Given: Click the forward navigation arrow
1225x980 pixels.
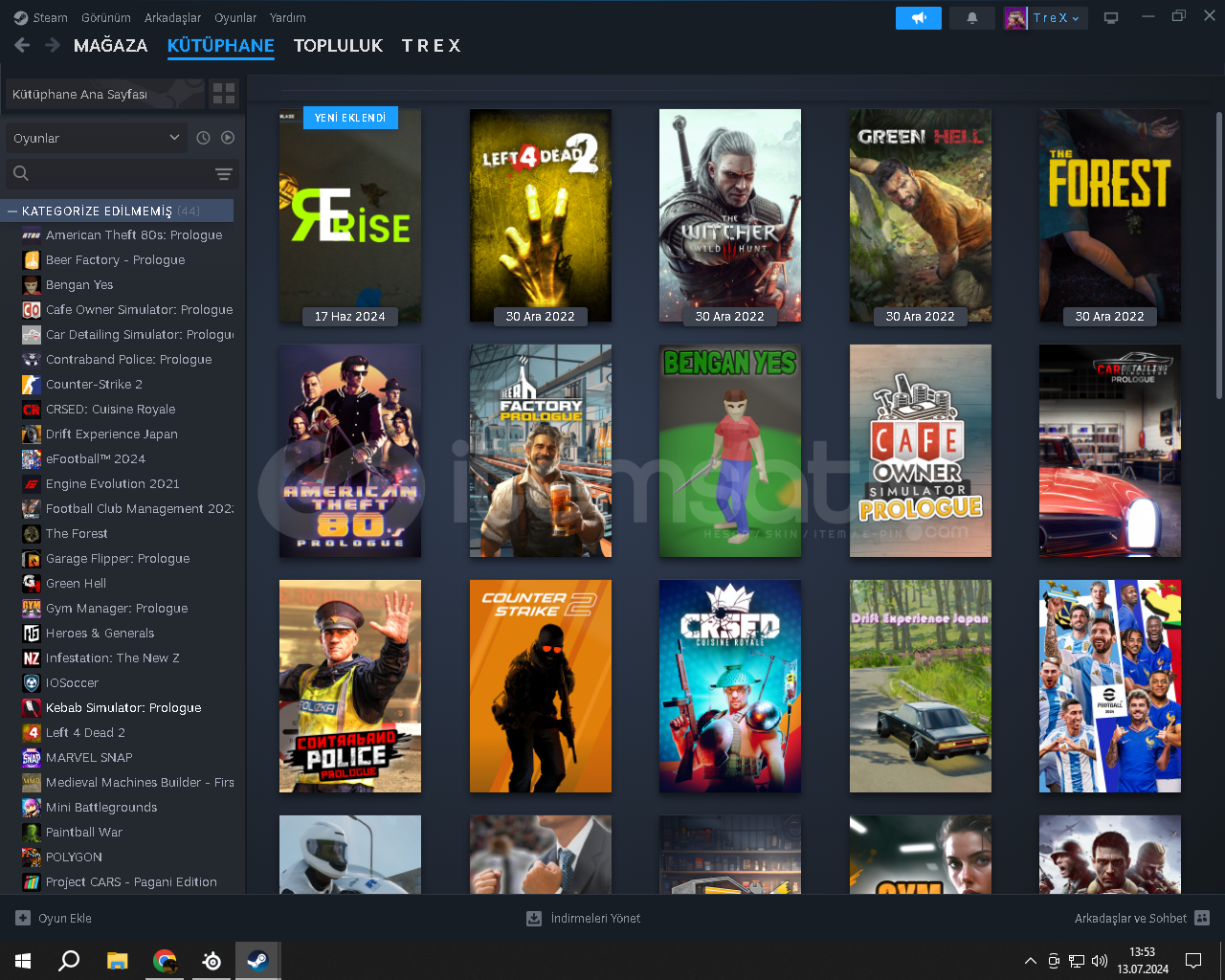Looking at the screenshot, I should click(53, 45).
